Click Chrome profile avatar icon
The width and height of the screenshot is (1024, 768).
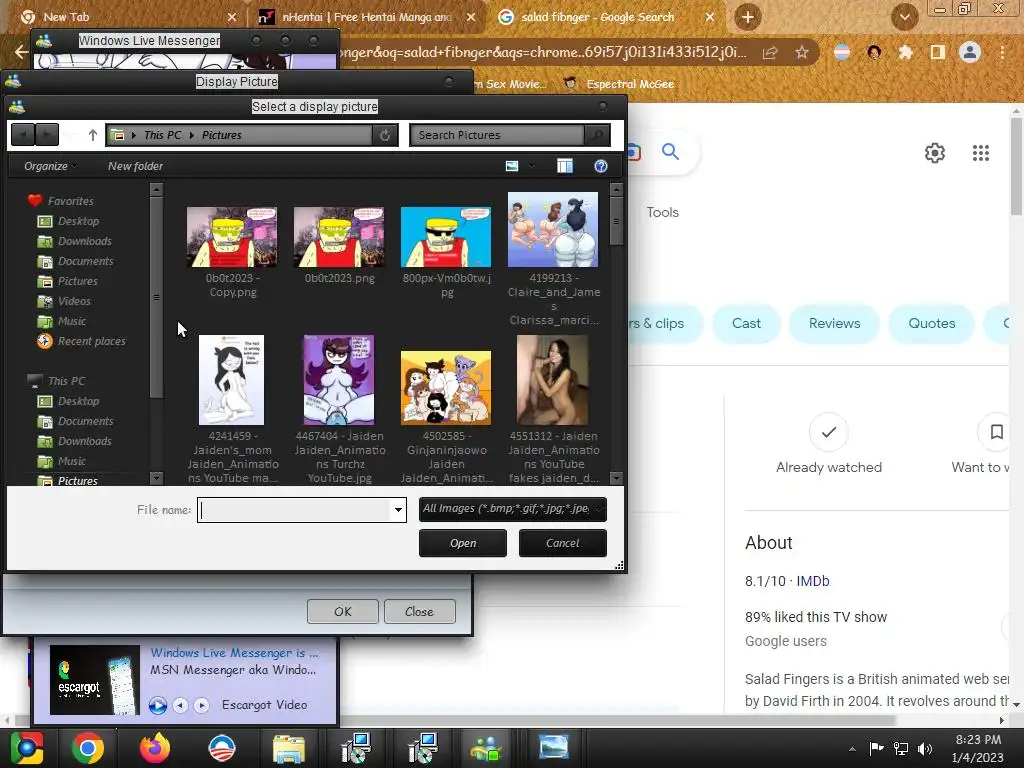point(970,52)
